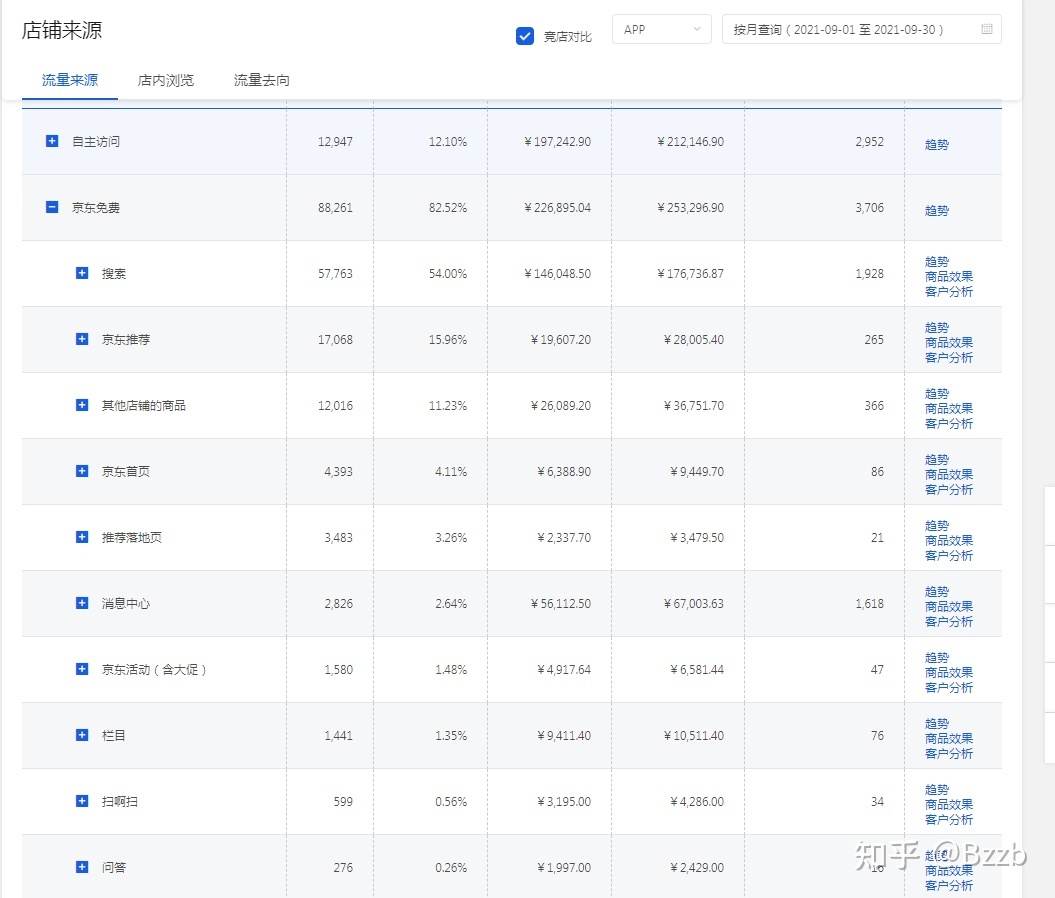Open 客户分析 link in 栏目 row

click(x=949, y=753)
